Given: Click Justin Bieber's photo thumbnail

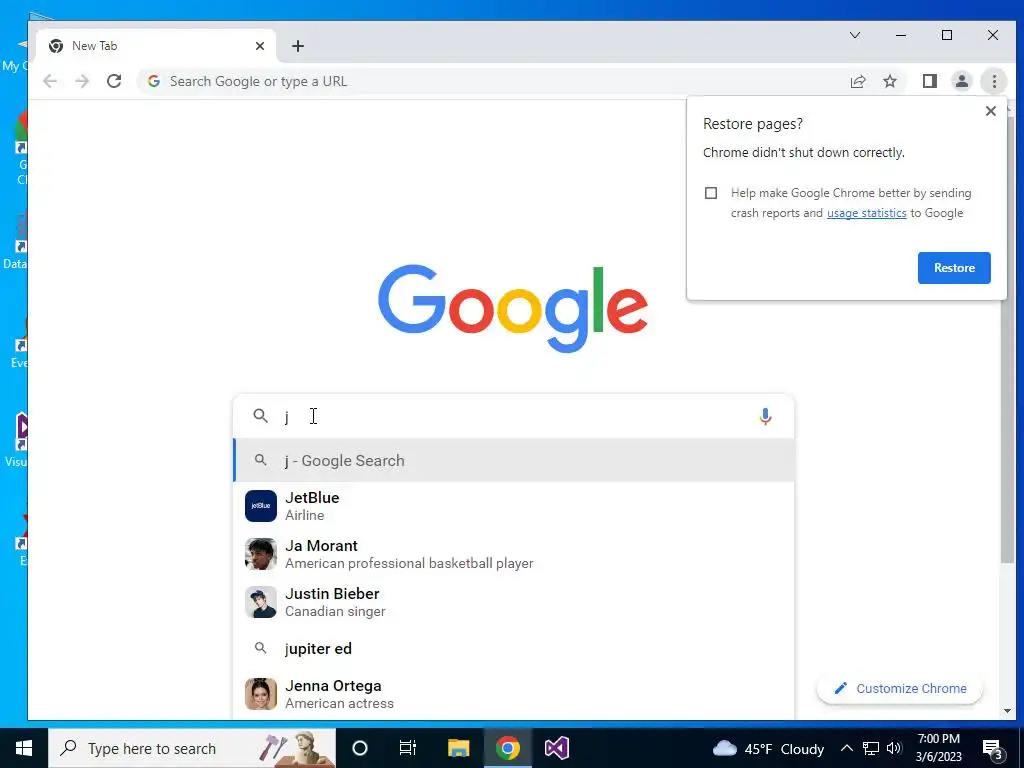Looking at the screenshot, I should [261, 602].
